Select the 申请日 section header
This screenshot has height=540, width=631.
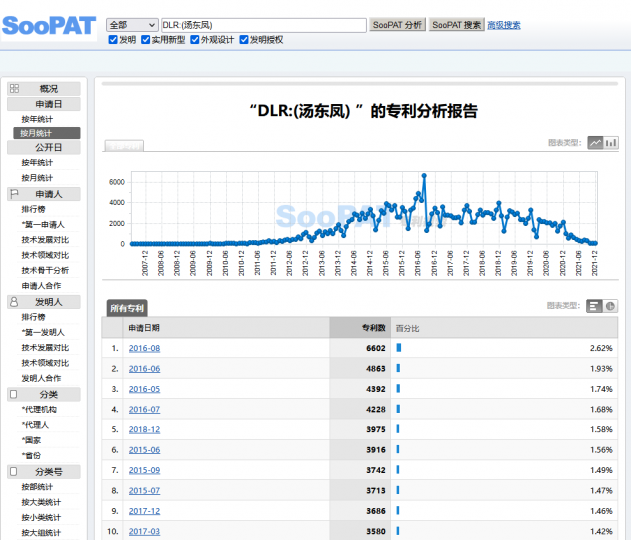[x=44, y=104]
